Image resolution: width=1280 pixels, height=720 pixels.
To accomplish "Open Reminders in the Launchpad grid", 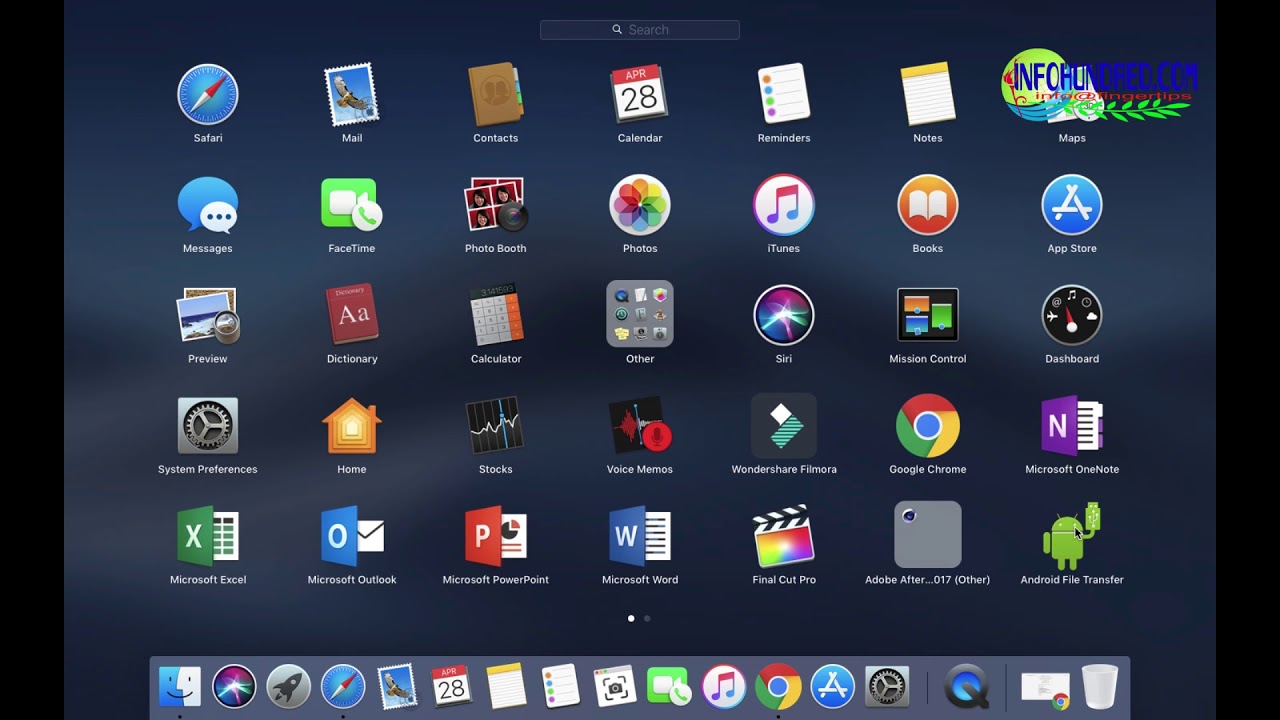I will point(784,95).
